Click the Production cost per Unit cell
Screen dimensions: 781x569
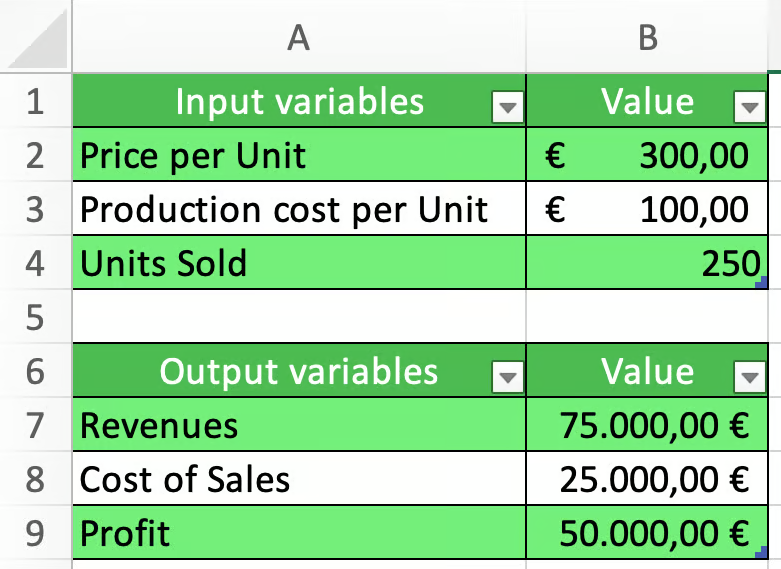[298, 209]
